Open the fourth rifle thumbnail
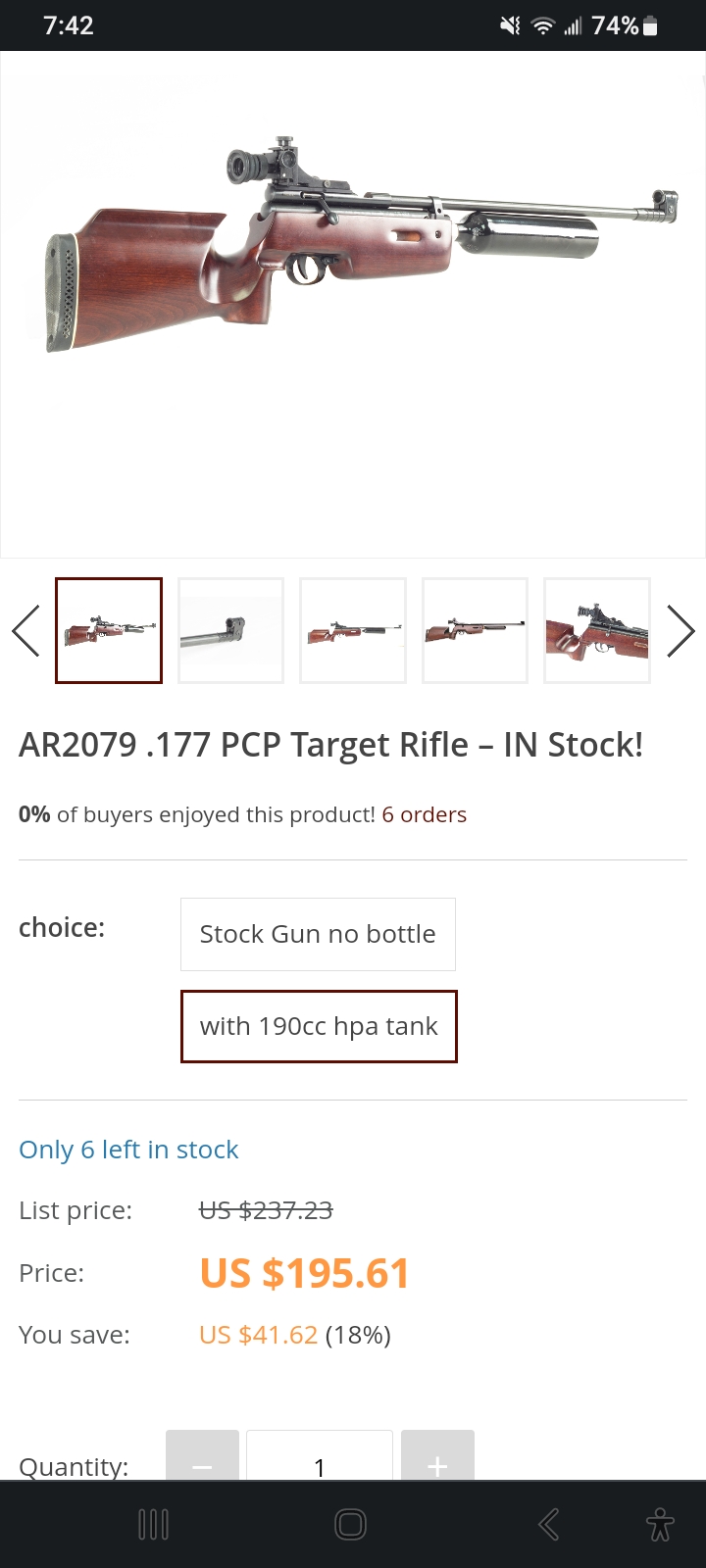Viewport: 706px width, 1568px height. (475, 630)
